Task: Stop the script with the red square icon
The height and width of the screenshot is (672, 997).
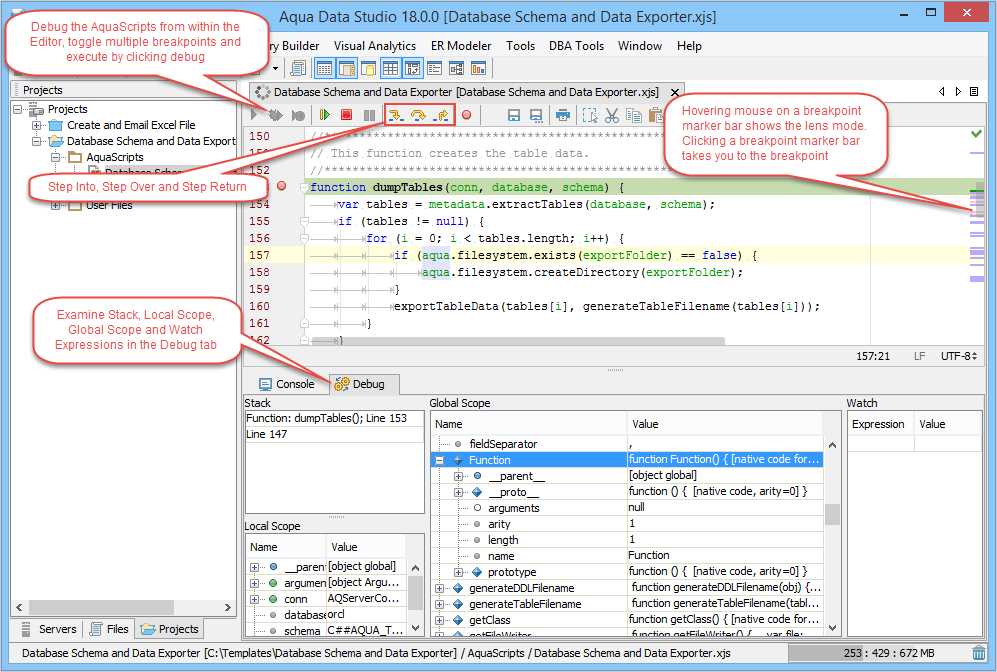Action: 347,115
